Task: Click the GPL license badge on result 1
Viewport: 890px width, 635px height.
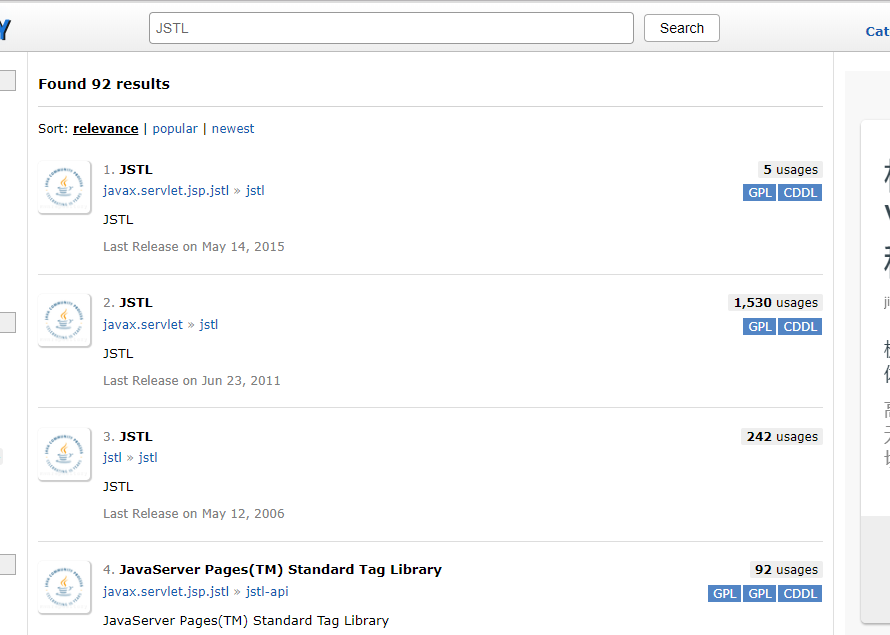Action: click(x=760, y=193)
